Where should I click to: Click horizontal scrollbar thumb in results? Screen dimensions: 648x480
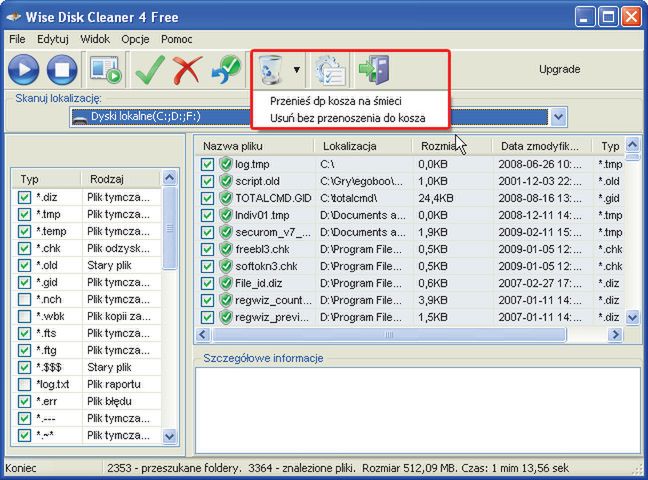[389, 334]
